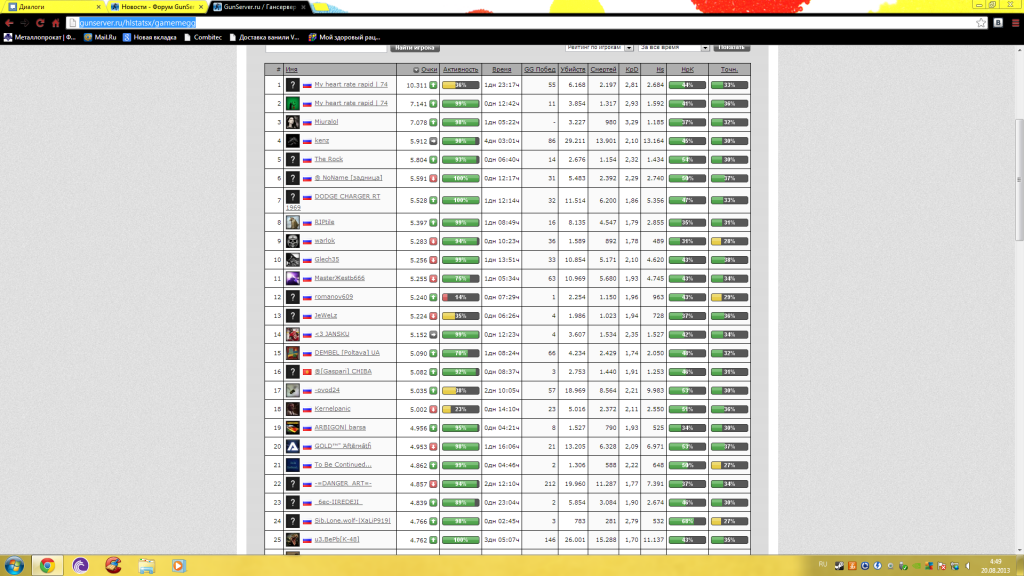Open the browser home page icon
This screenshot has width=1024, height=576.
[x=57, y=21]
